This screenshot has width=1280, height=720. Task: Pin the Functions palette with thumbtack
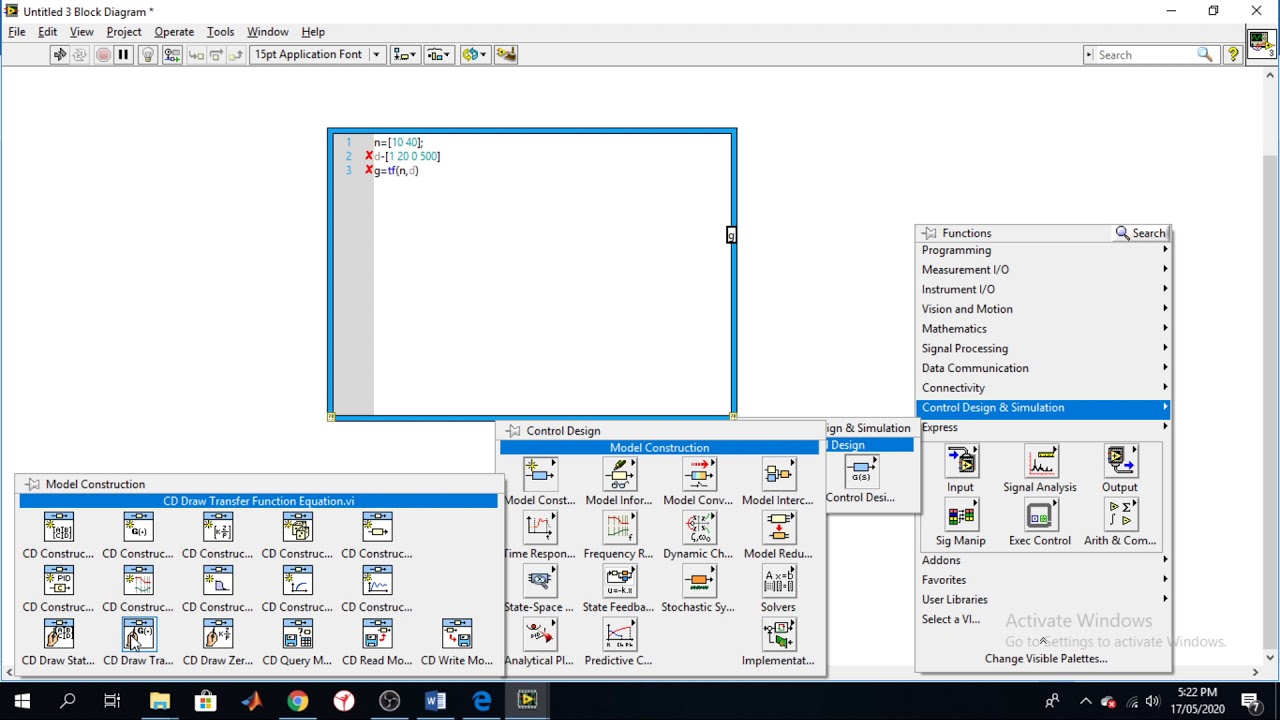click(930, 233)
